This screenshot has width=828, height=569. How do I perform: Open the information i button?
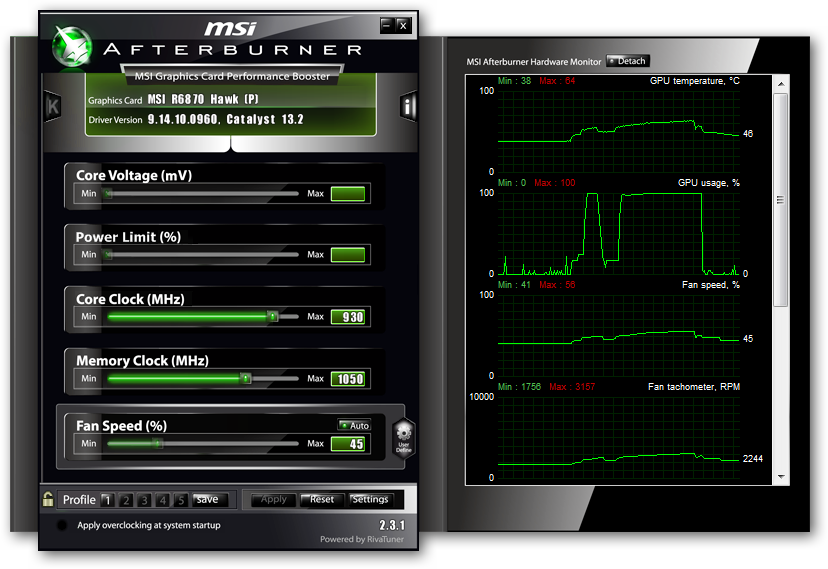point(408,107)
